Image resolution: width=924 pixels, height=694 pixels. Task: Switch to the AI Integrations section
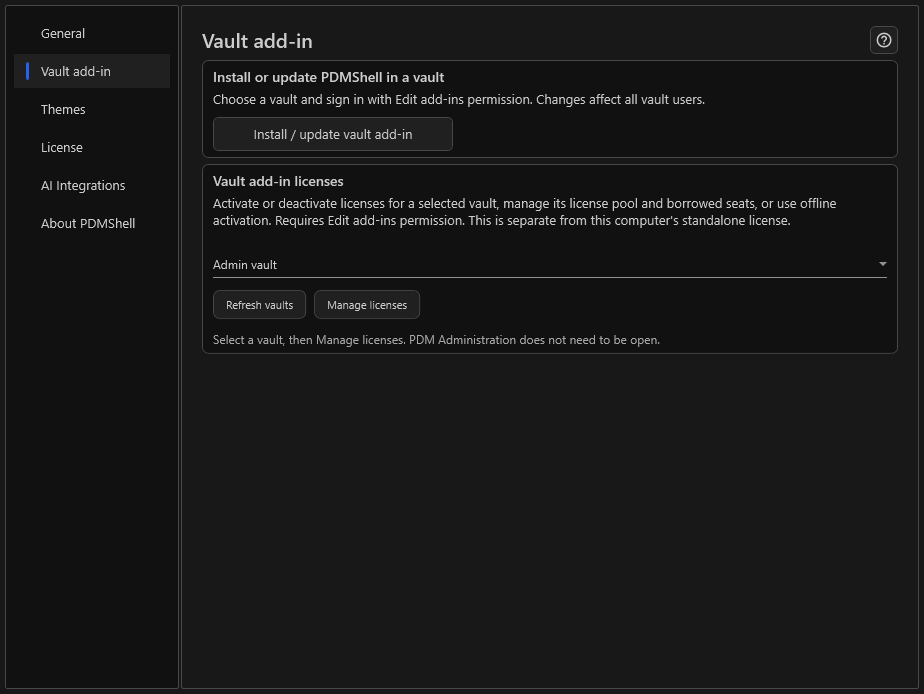(92, 186)
